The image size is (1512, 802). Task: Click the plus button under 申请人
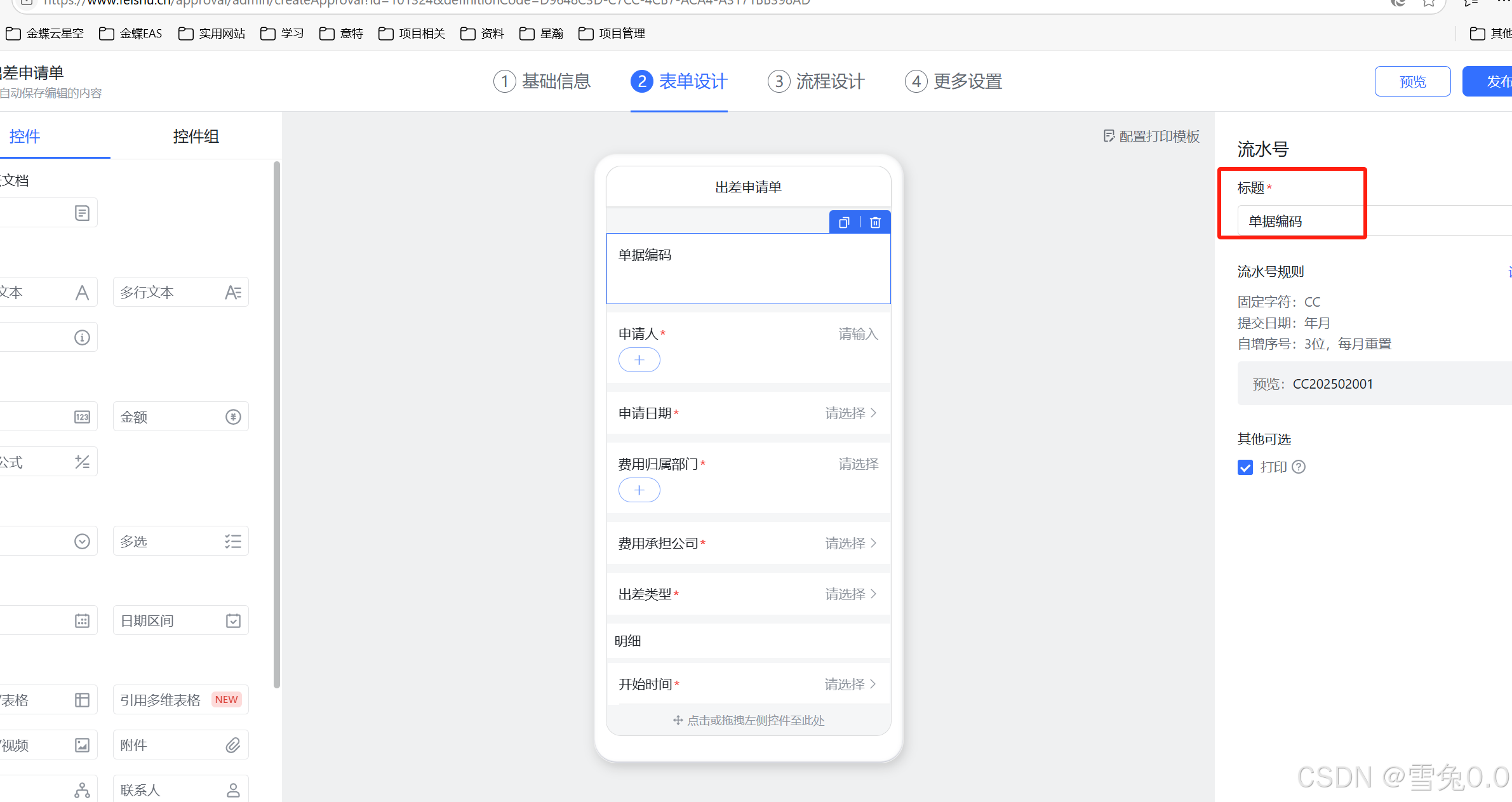pyautogui.click(x=639, y=360)
